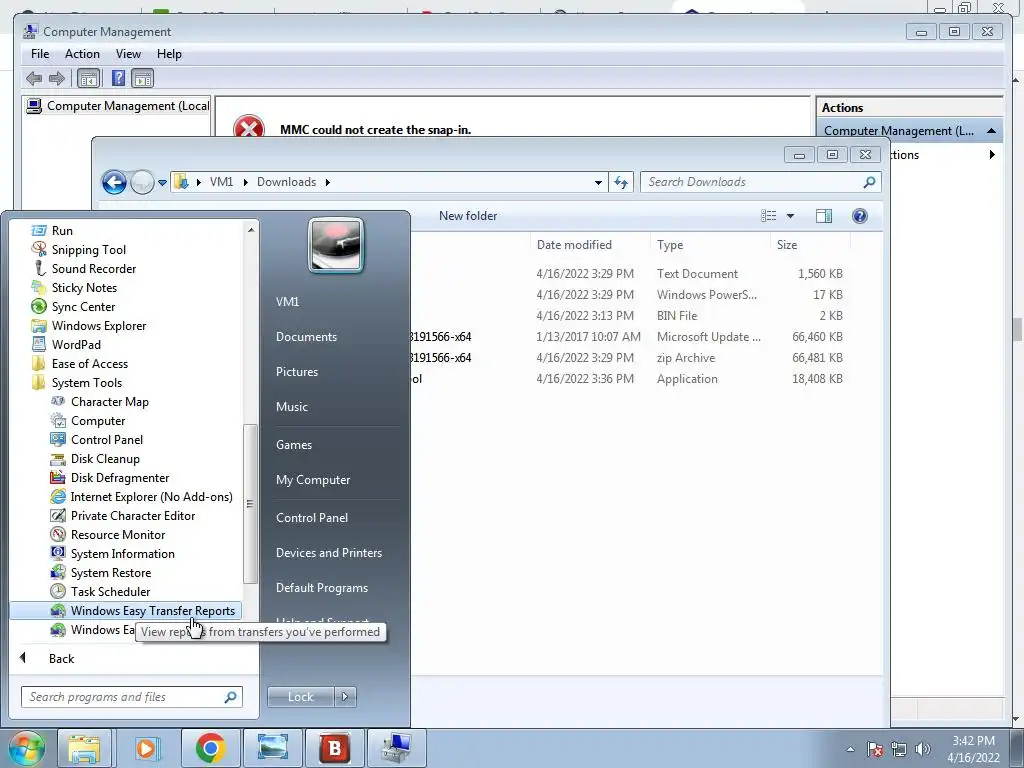Image resolution: width=1024 pixels, height=768 pixels.
Task: Toggle the Explorer preview pane button
Action: 824,216
